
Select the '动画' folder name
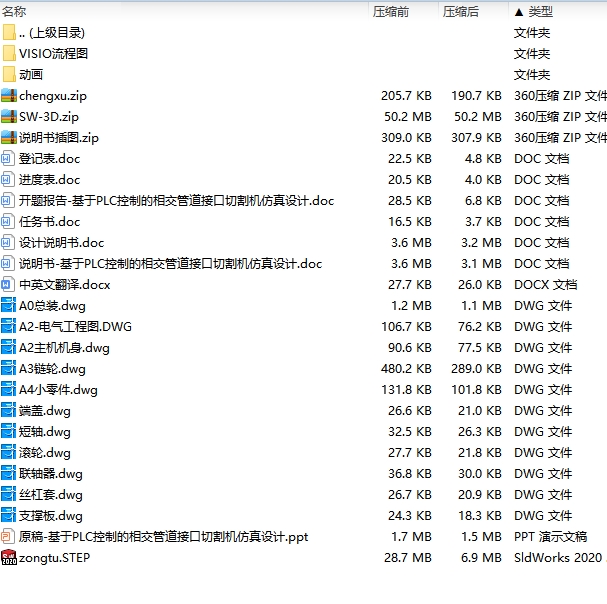[x=31, y=74]
